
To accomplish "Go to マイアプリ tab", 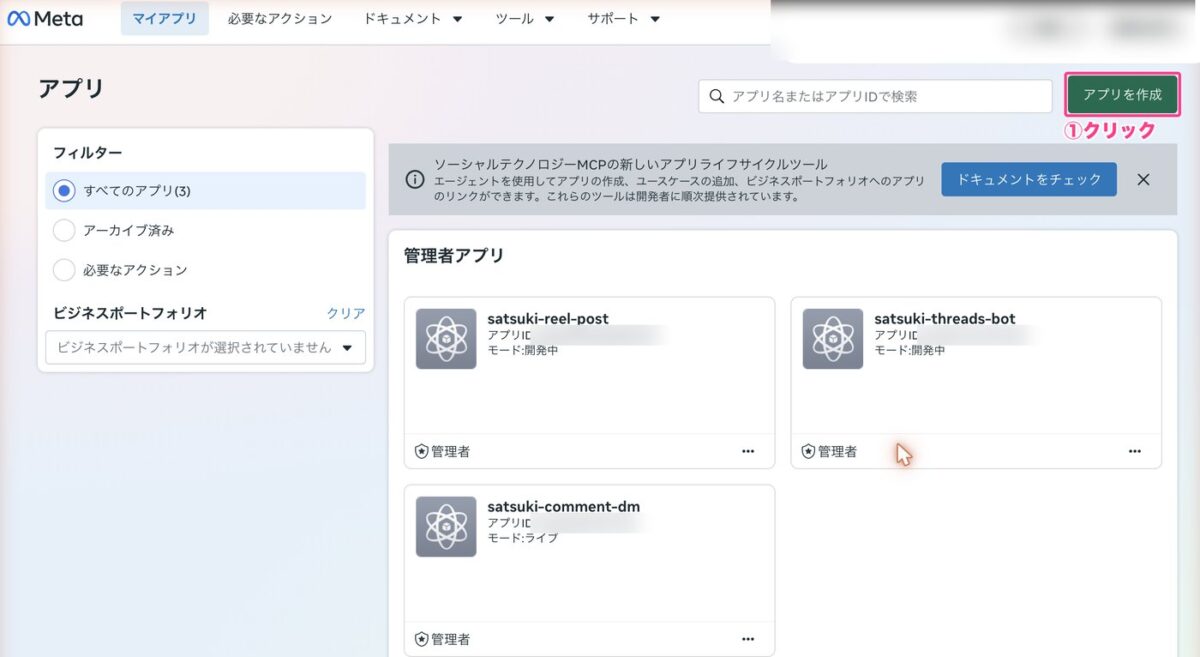I will tap(165, 19).
